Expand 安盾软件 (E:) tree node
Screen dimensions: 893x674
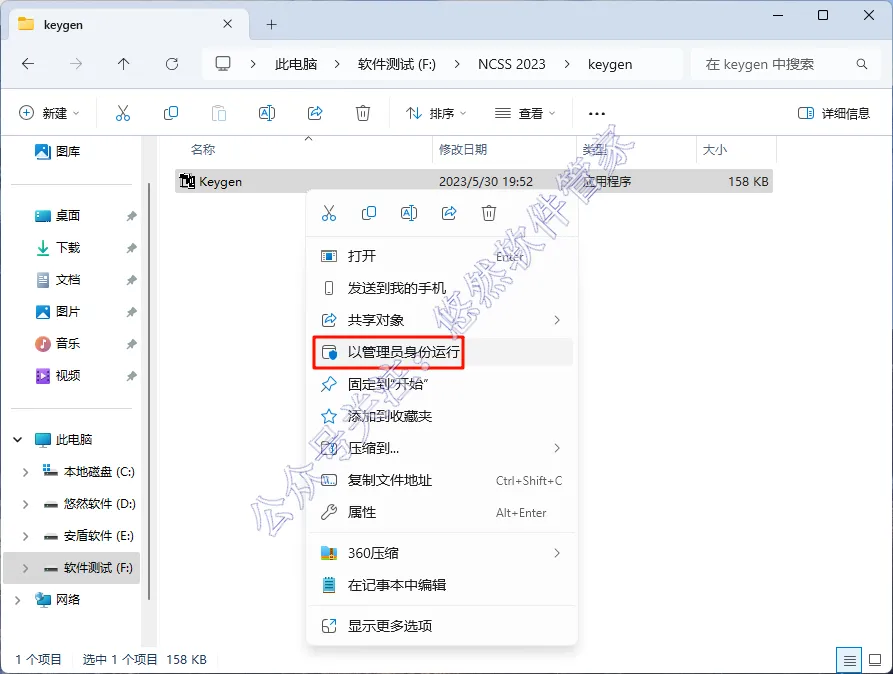coord(25,536)
